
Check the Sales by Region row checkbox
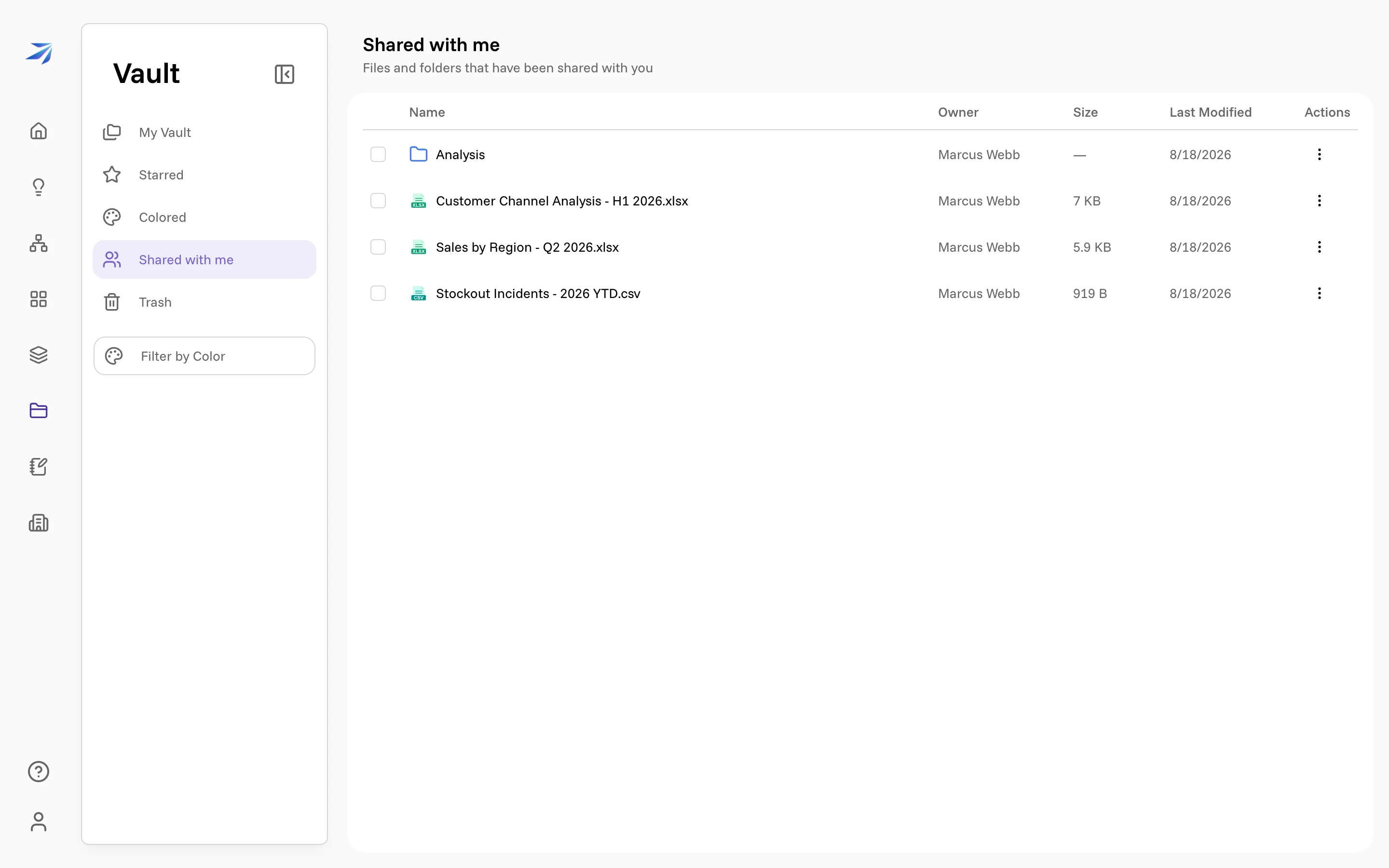pos(378,247)
